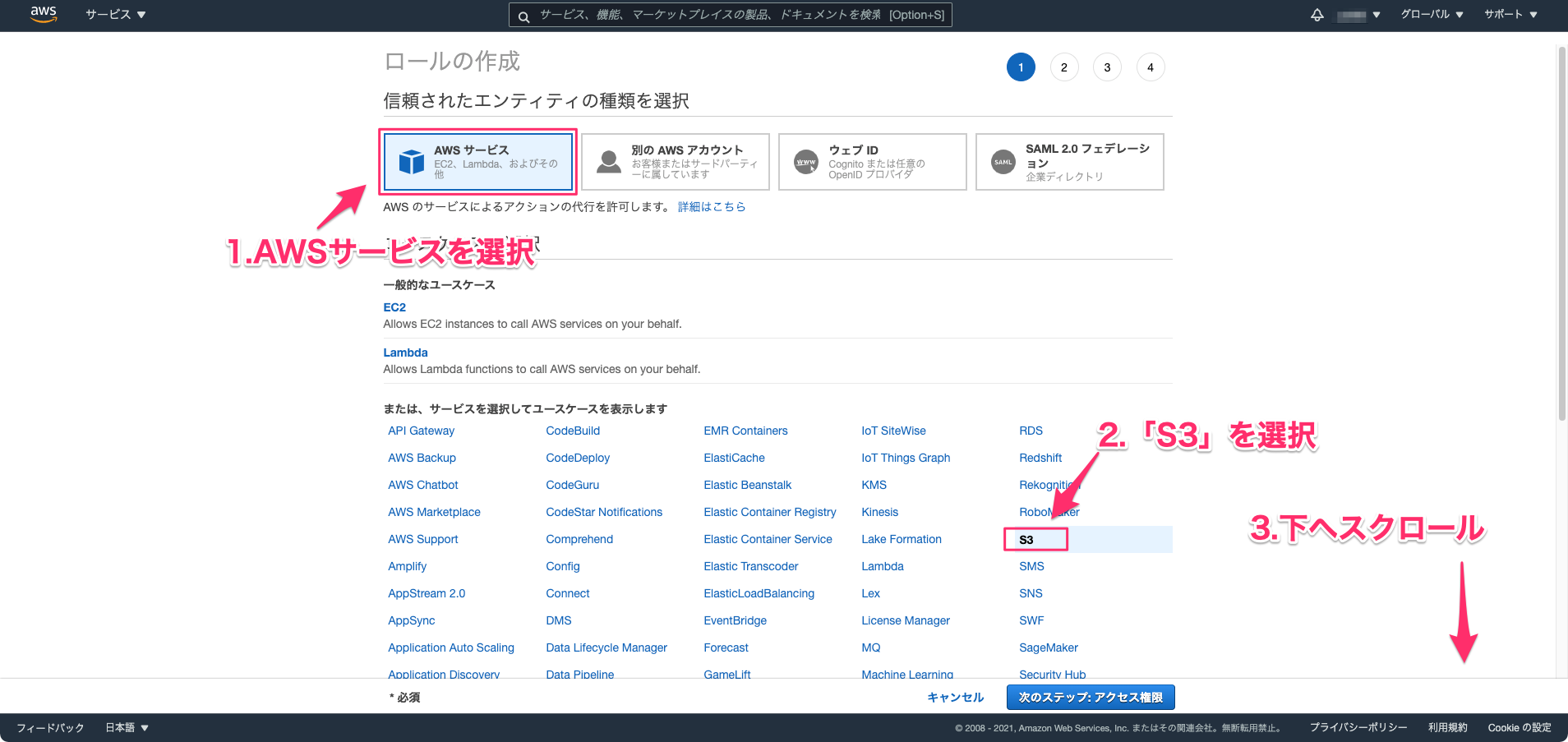Open the サービス dropdown menu
The image size is (1568, 742).
(x=116, y=15)
